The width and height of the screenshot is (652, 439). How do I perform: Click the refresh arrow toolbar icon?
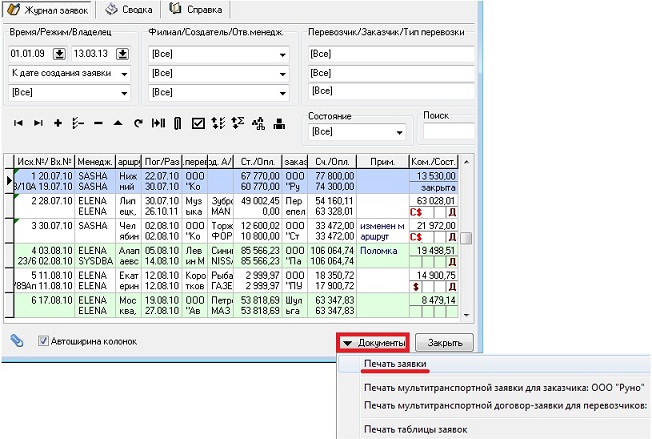[x=138, y=123]
